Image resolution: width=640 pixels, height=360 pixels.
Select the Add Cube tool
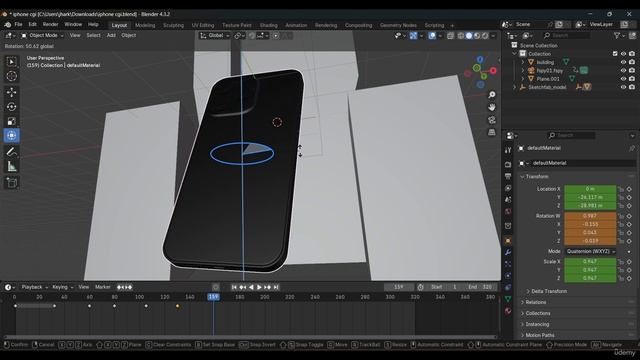click(11, 182)
